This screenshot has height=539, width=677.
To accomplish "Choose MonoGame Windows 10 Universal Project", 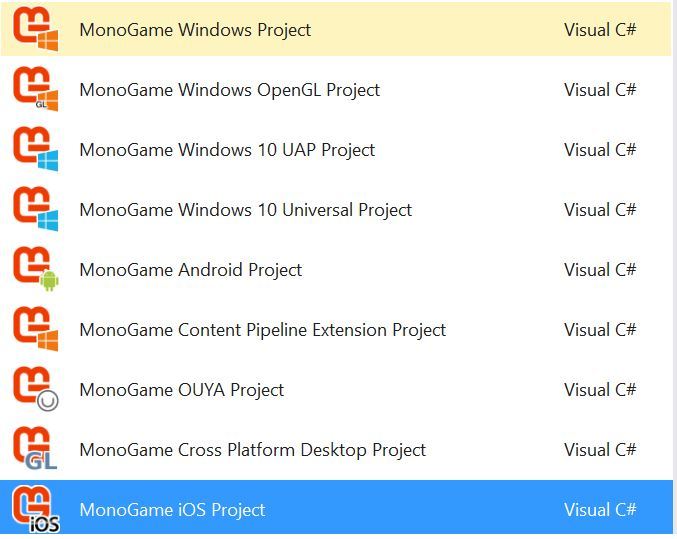I will point(246,210).
